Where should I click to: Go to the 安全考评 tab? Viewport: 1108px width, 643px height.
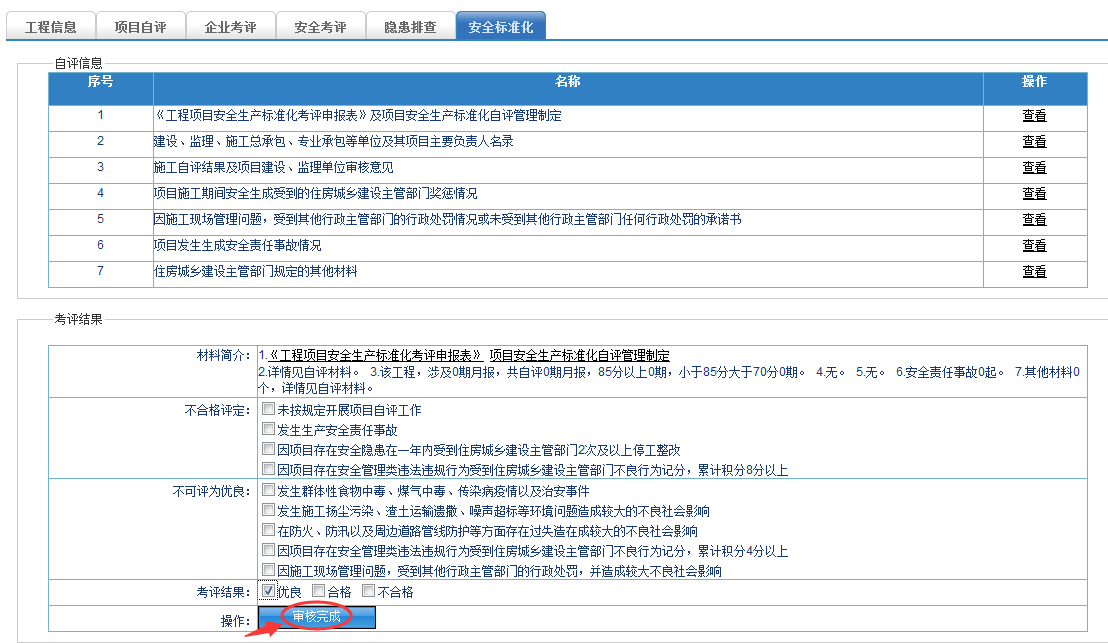(320, 27)
